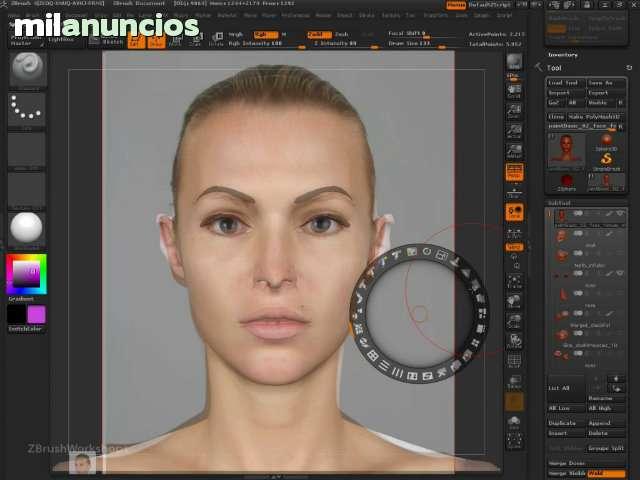Click paintbrush icon on first subtool
This screenshot has width=640, height=480.
[609, 213]
